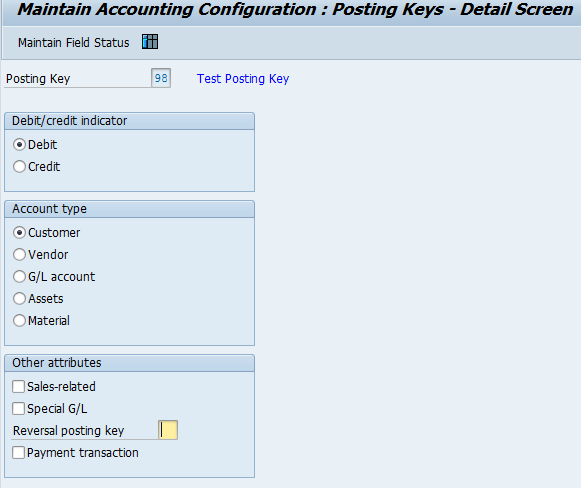Select Material account type
The height and width of the screenshot is (488, 581).
coord(19,321)
